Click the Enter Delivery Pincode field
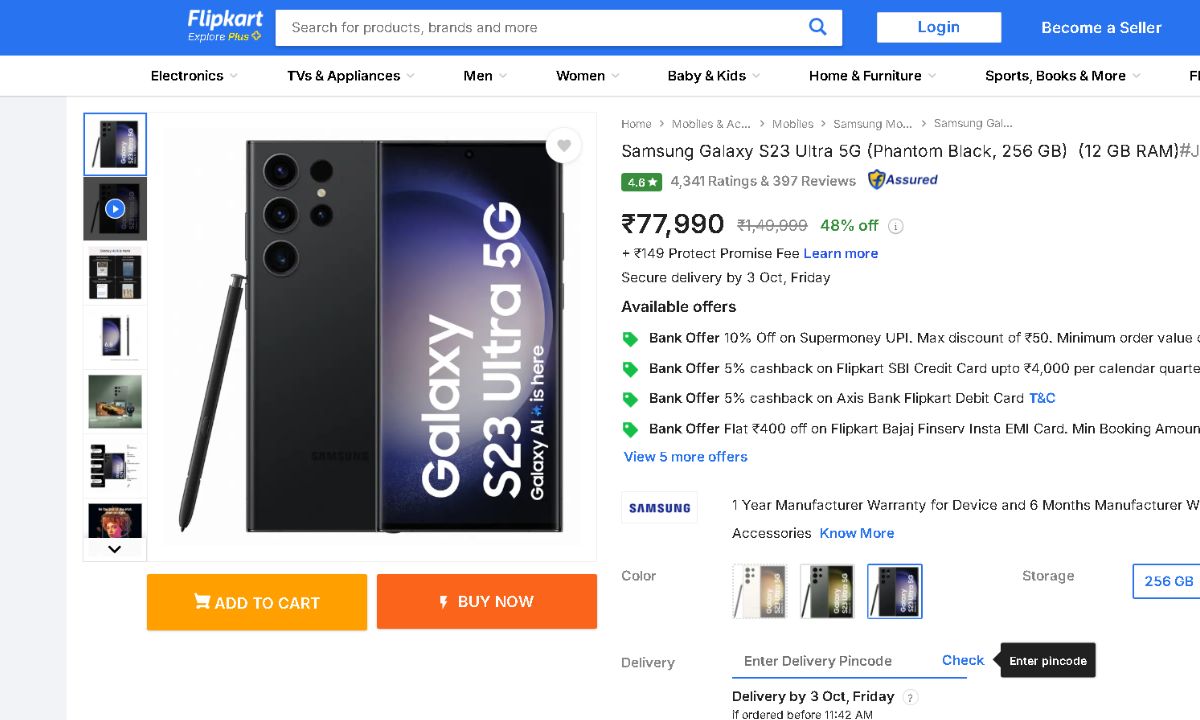Image resolution: width=1200 pixels, height=720 pixels. [x=830, y=661]
